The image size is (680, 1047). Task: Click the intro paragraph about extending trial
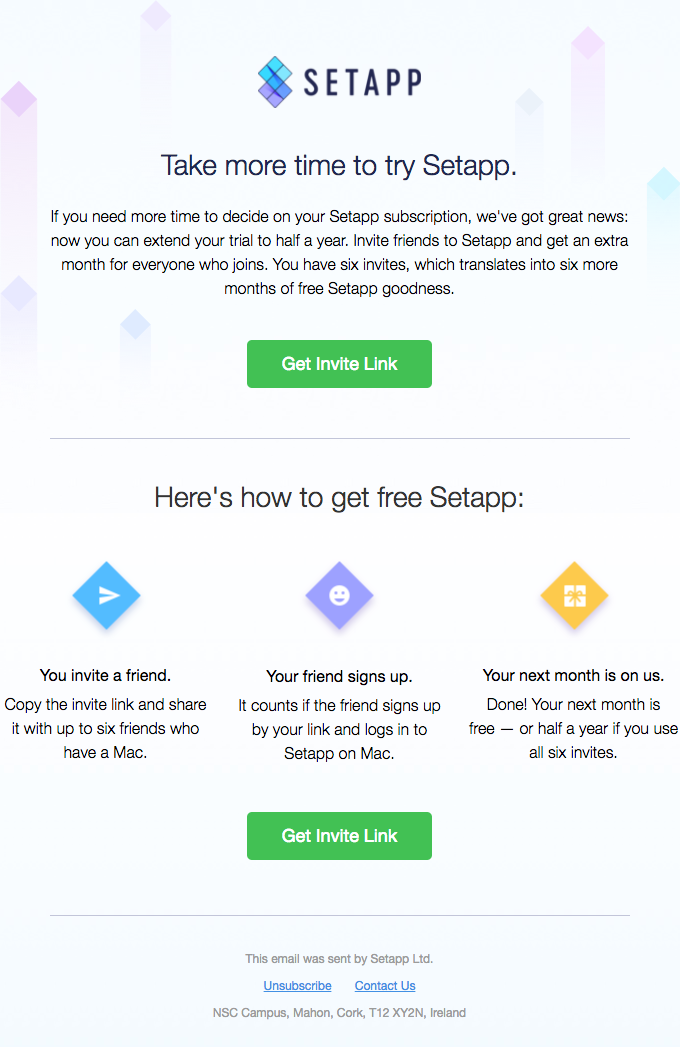[x=339, y=252]
